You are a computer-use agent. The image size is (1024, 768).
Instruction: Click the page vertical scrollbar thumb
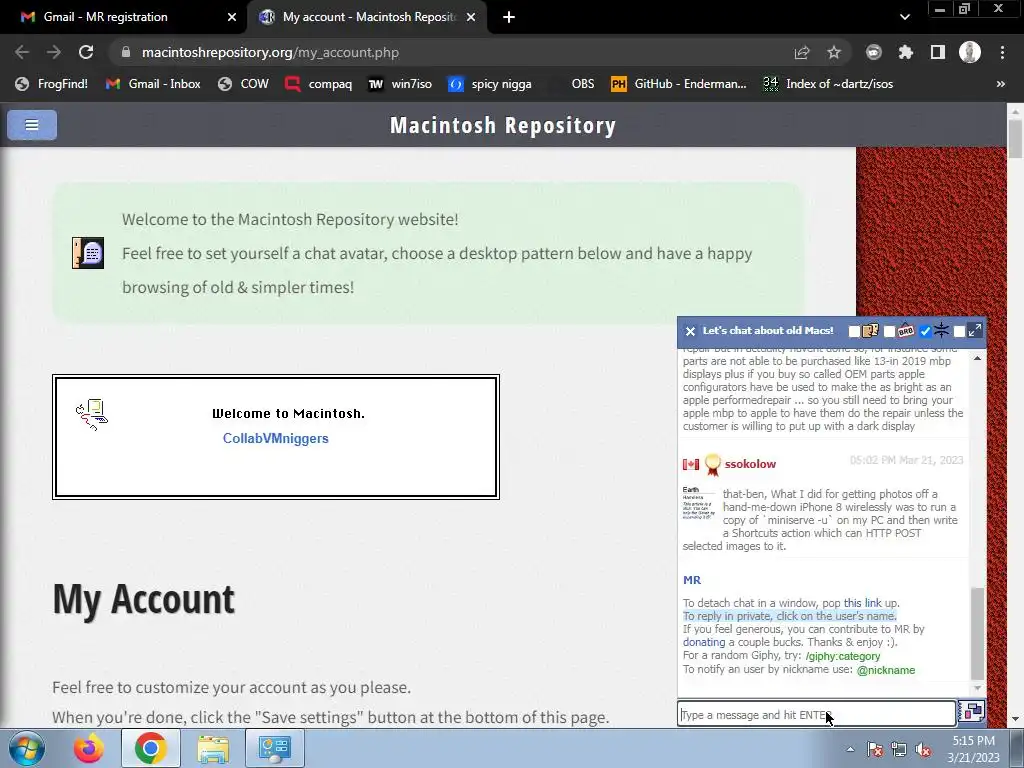1015,139
